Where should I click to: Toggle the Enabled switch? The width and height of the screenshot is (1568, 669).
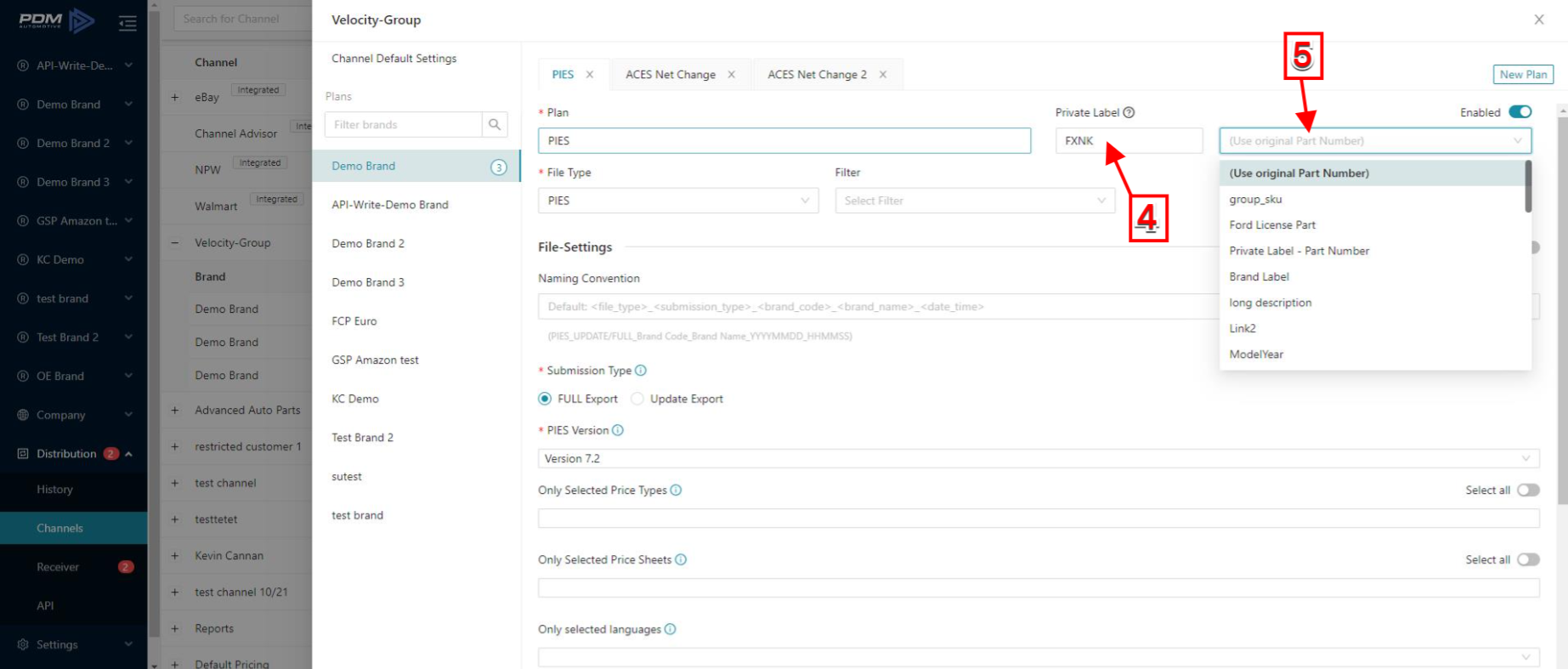click(1520, 112)
